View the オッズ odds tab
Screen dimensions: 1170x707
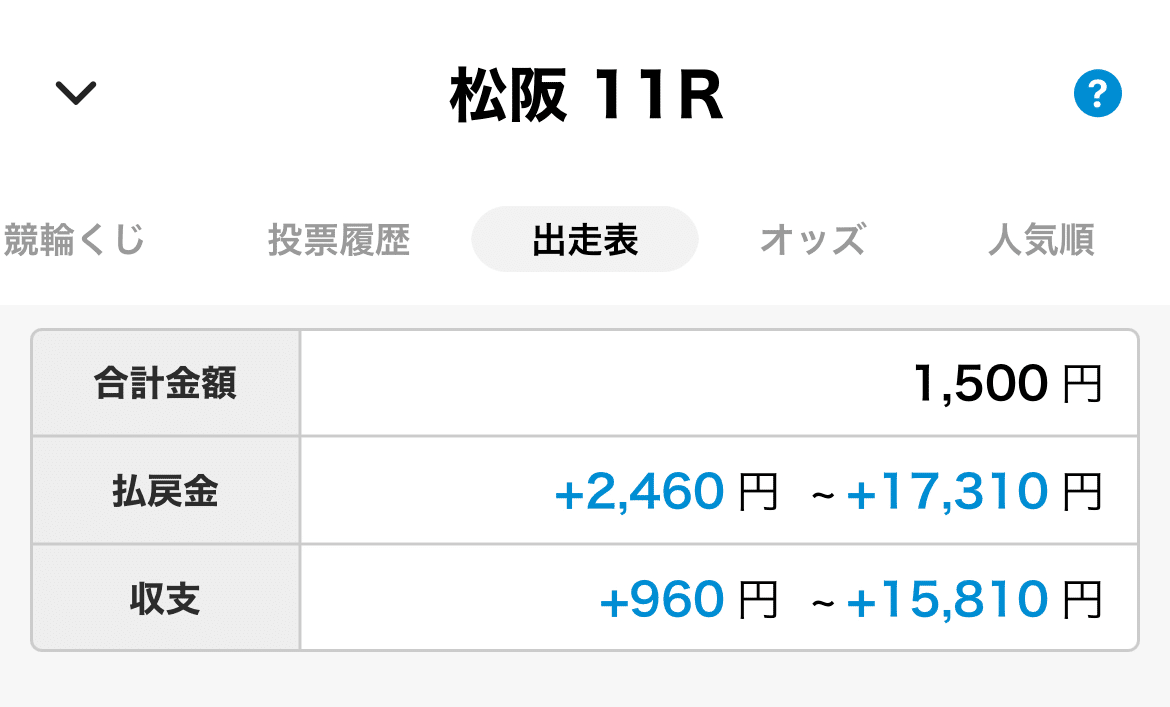[x=811, y=239]
